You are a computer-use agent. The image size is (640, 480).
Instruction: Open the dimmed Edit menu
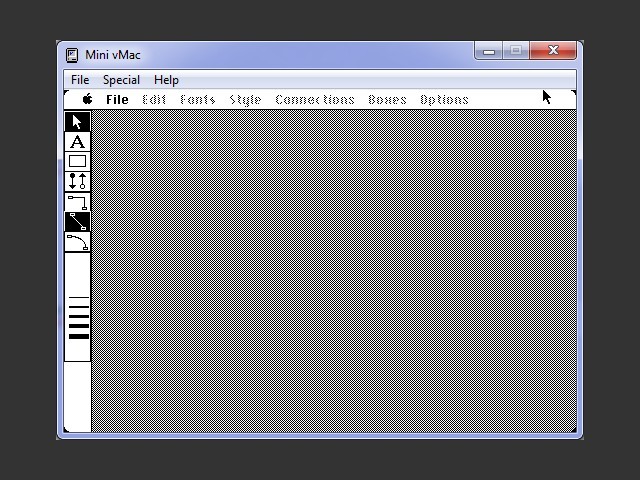tap(154, 100)
